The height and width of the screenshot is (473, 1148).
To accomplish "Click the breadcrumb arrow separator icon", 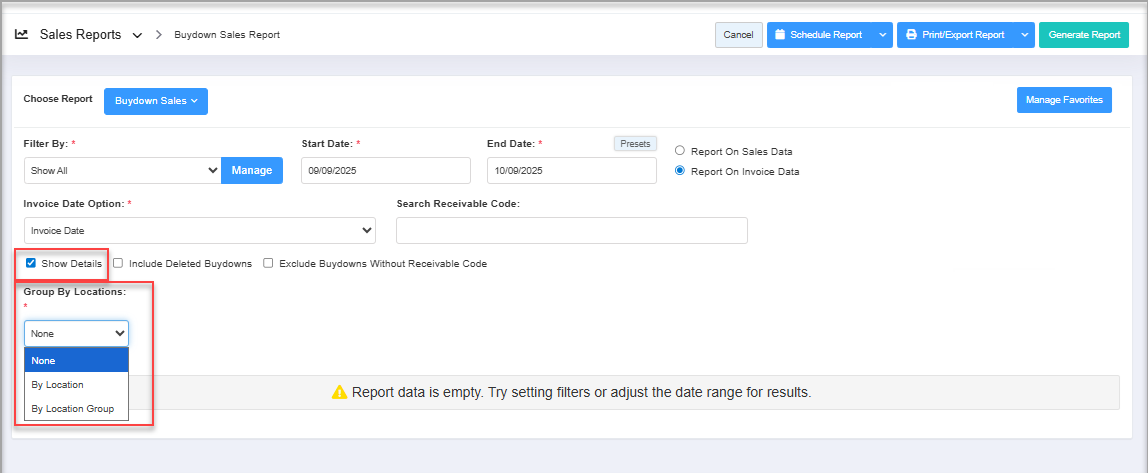I will pyautogui.click(x=158, y=35).
